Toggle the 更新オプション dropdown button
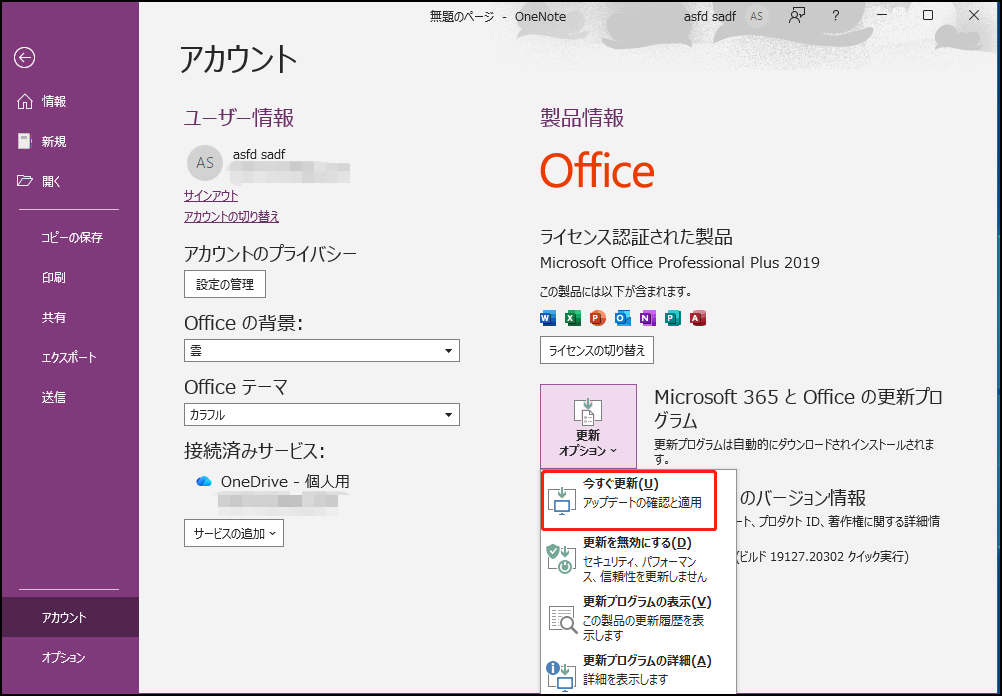 589,426
